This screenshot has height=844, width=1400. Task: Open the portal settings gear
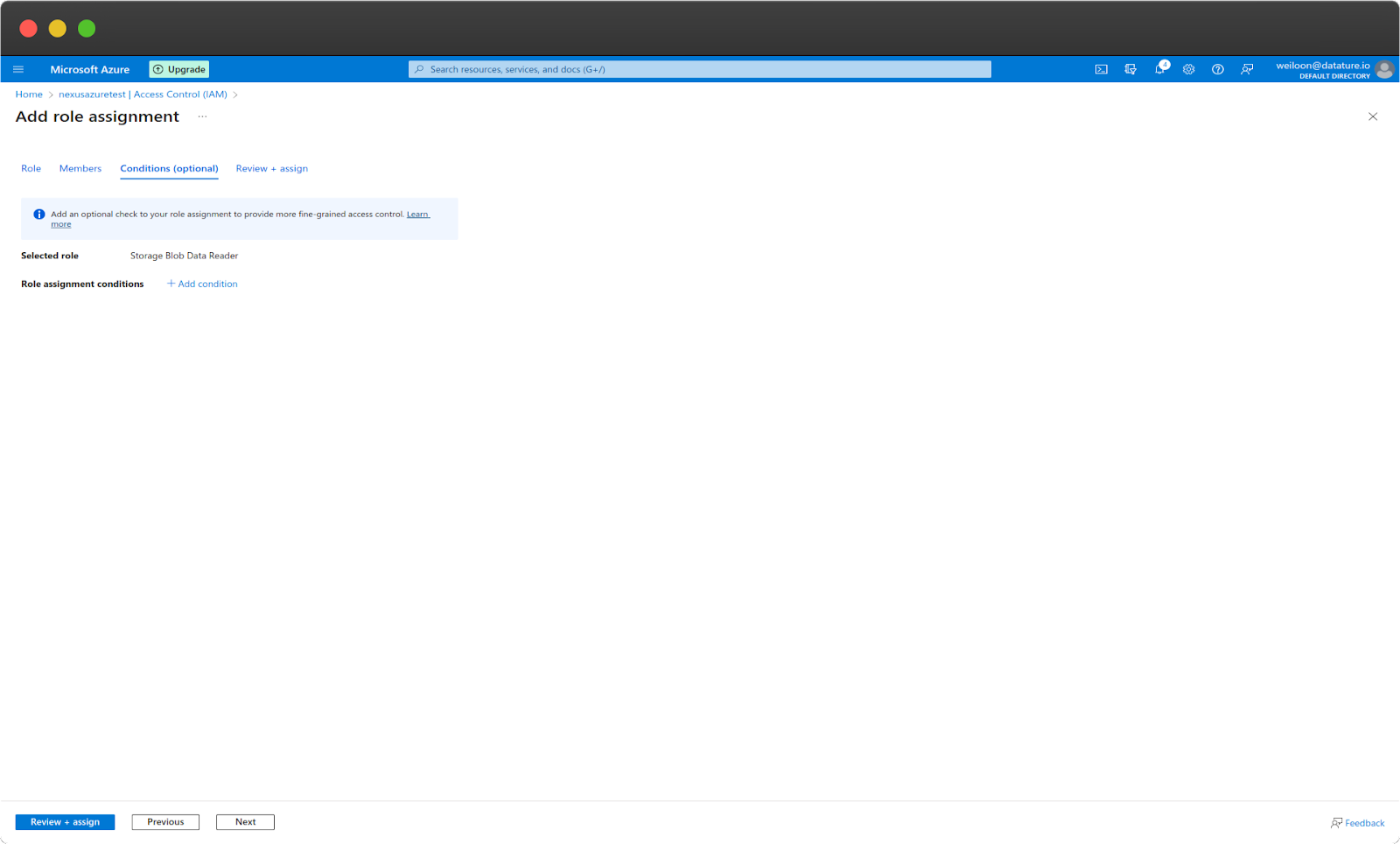click(1188, 68)
